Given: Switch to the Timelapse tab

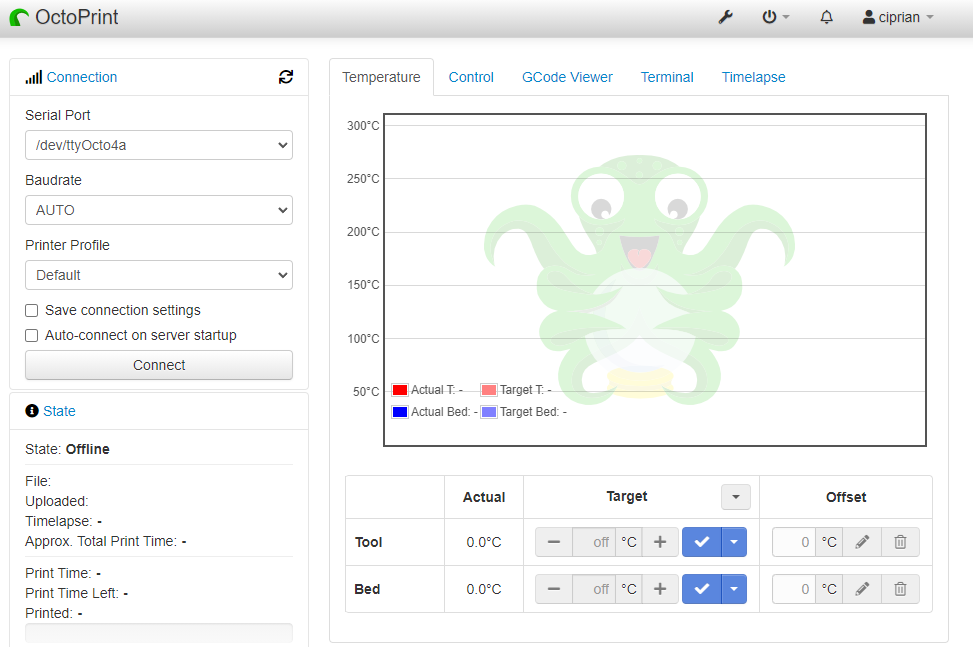Looking at the screenshot, I should point(753,77).
